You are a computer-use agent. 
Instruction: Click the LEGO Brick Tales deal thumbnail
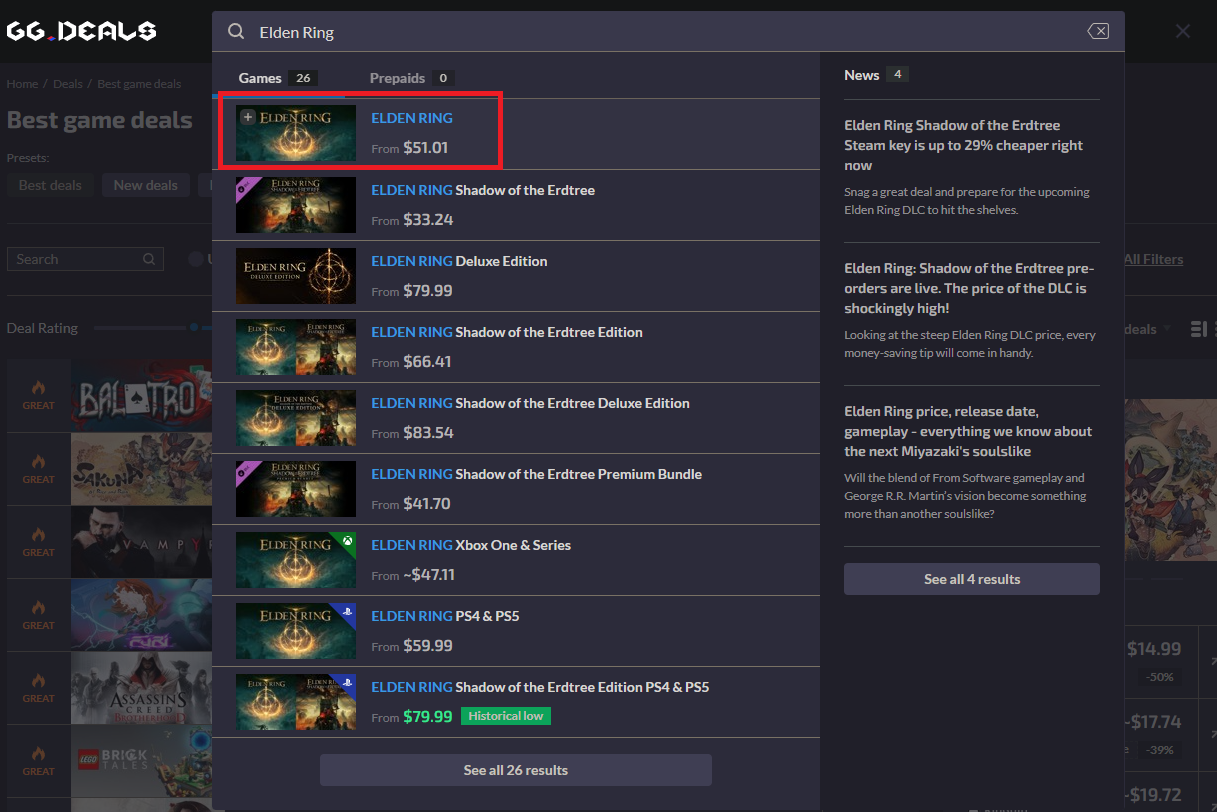point(141,762)
